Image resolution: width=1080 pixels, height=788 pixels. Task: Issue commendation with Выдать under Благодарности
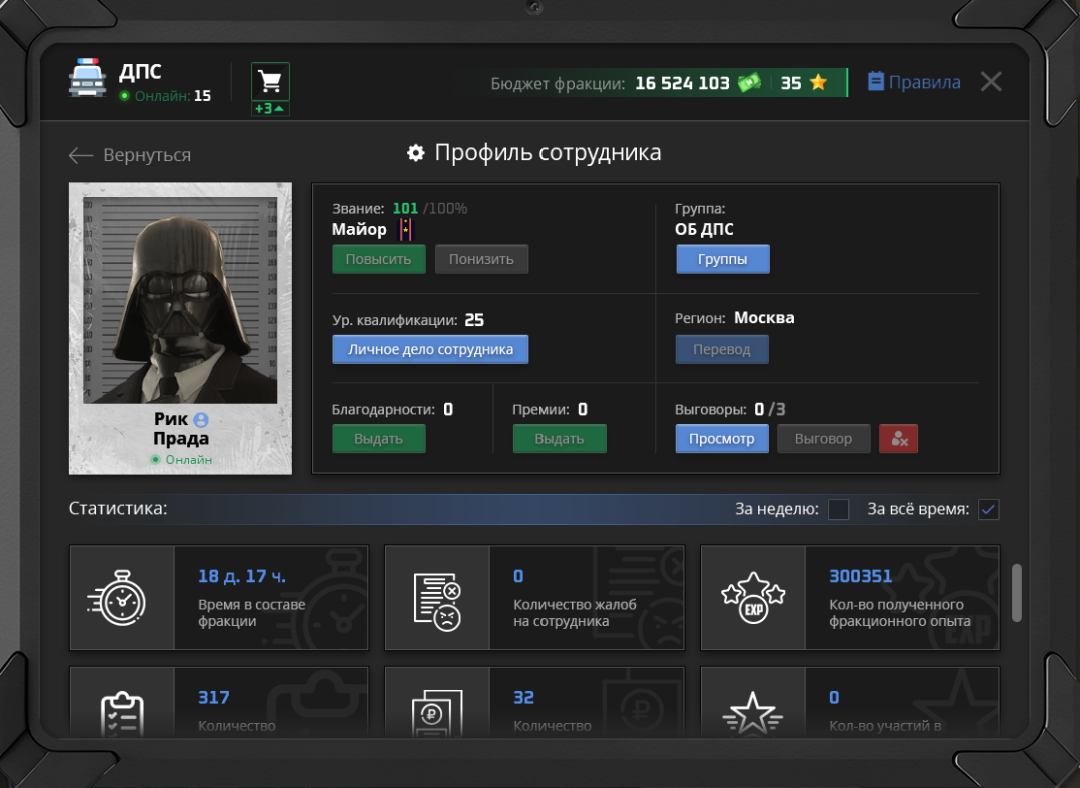pyautogui.click(x=379, y=439)
